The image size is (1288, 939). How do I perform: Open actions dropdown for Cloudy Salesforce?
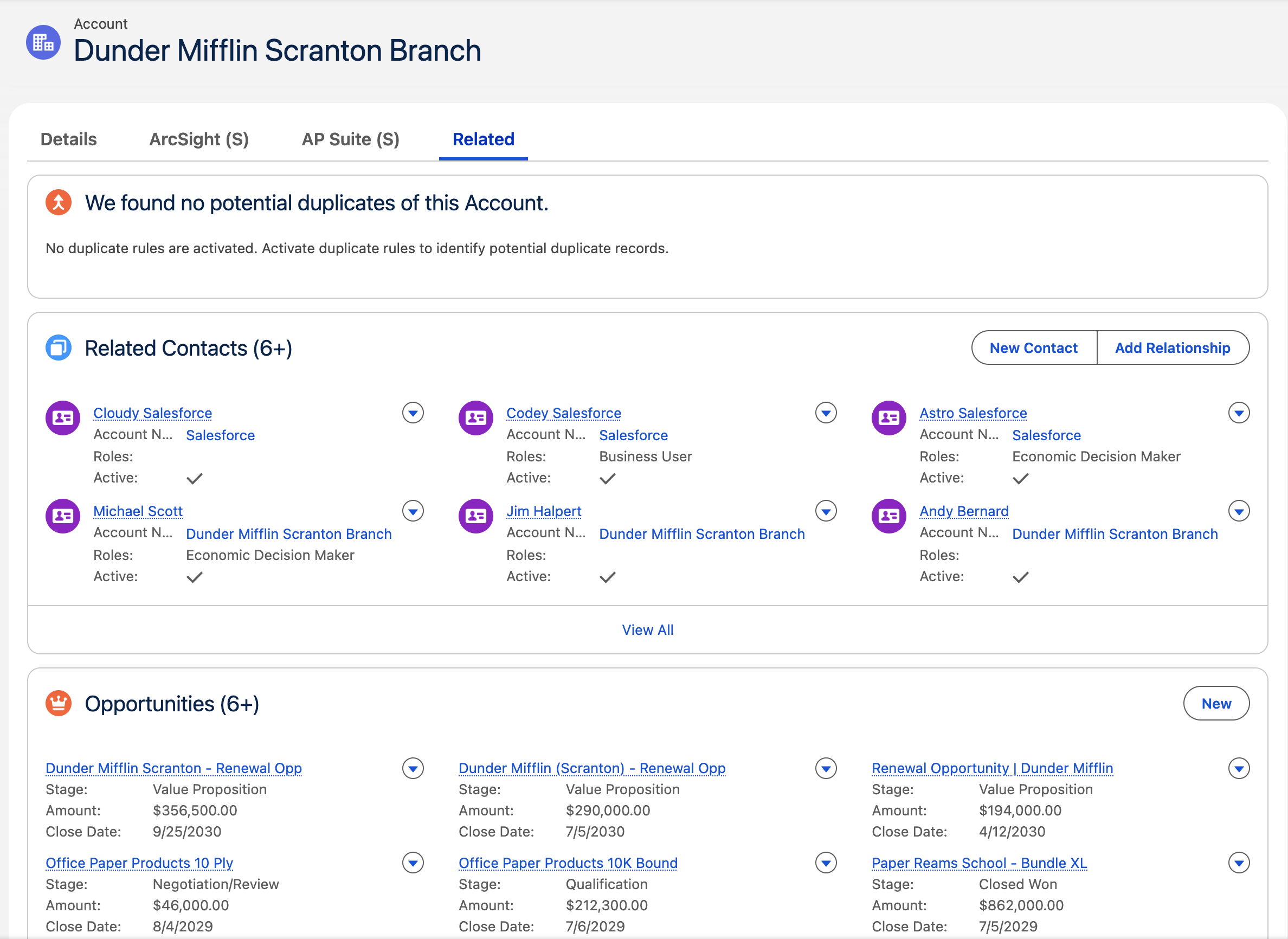(x=413, y=413)
